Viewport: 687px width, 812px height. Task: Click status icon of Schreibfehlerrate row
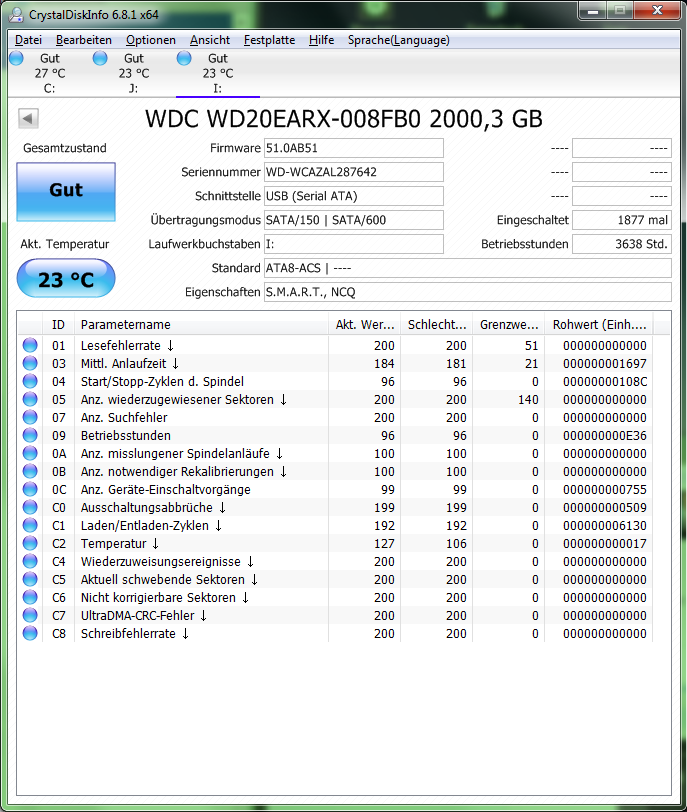pos(30,633)
